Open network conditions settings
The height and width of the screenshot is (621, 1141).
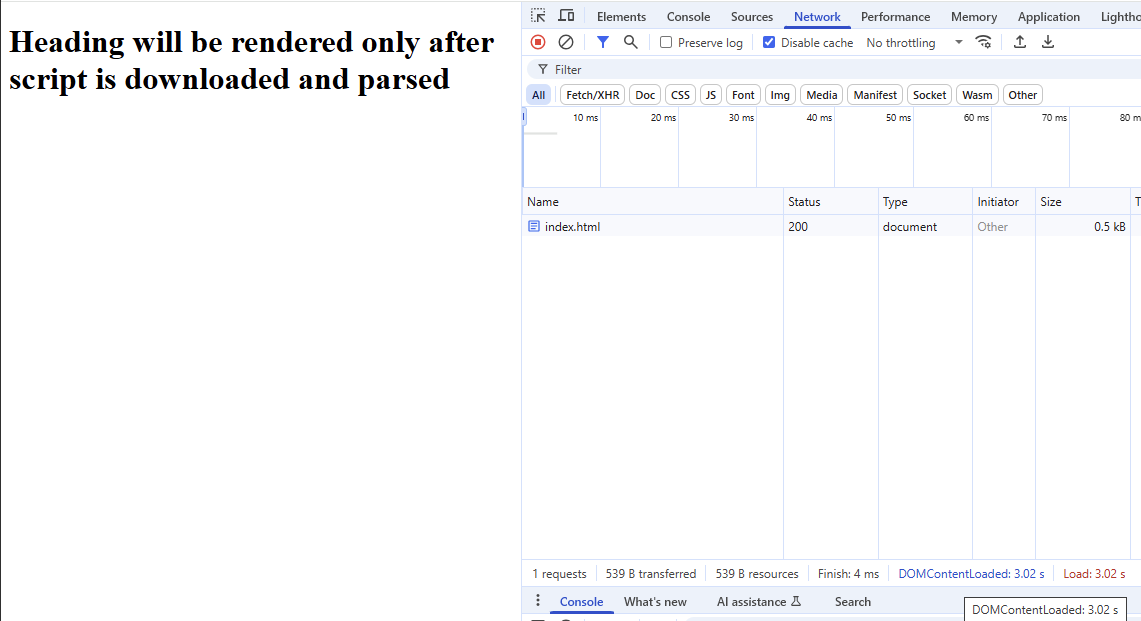[983, 42]
